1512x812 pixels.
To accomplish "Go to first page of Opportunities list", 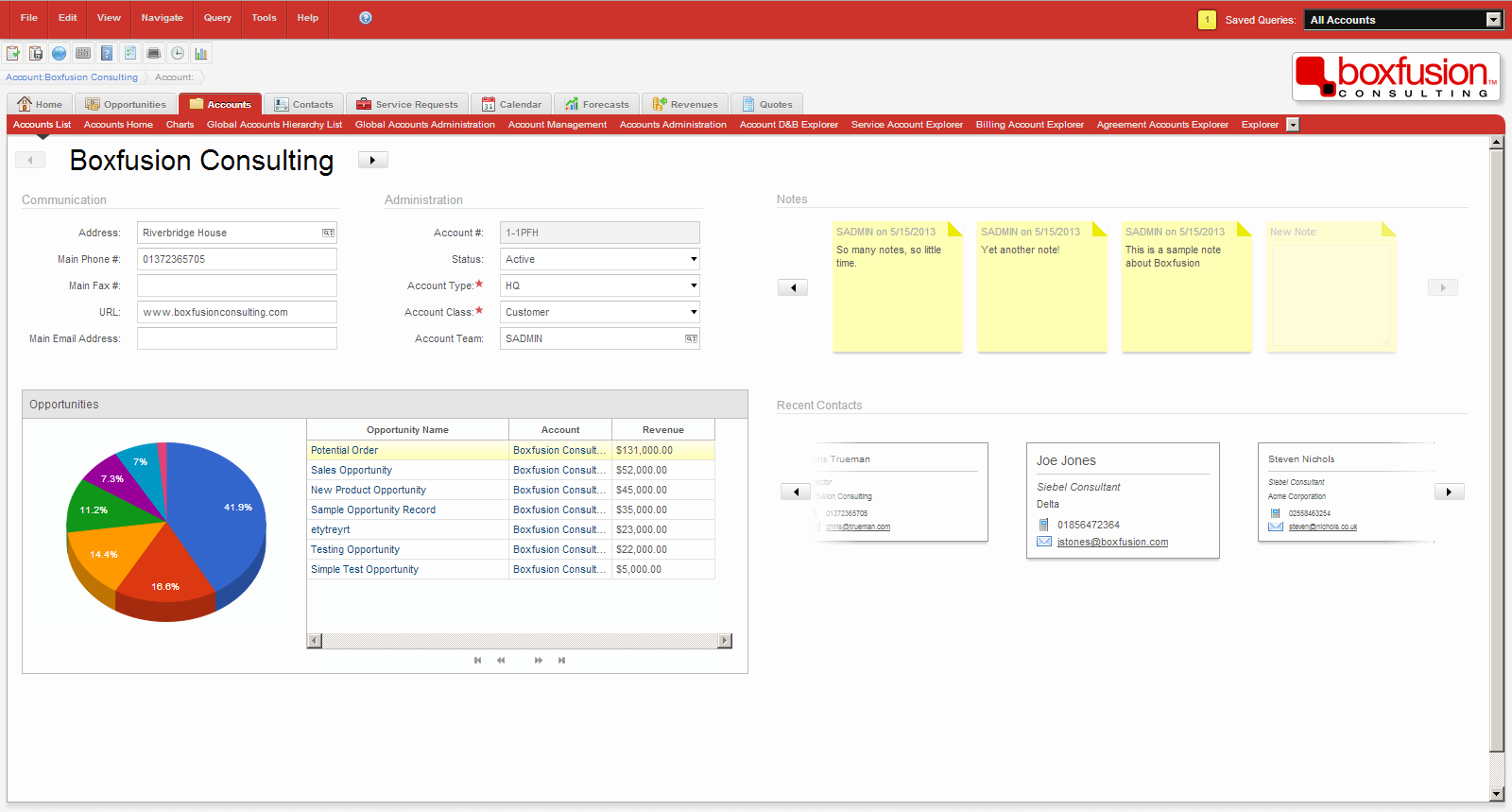I will [477, 660].
